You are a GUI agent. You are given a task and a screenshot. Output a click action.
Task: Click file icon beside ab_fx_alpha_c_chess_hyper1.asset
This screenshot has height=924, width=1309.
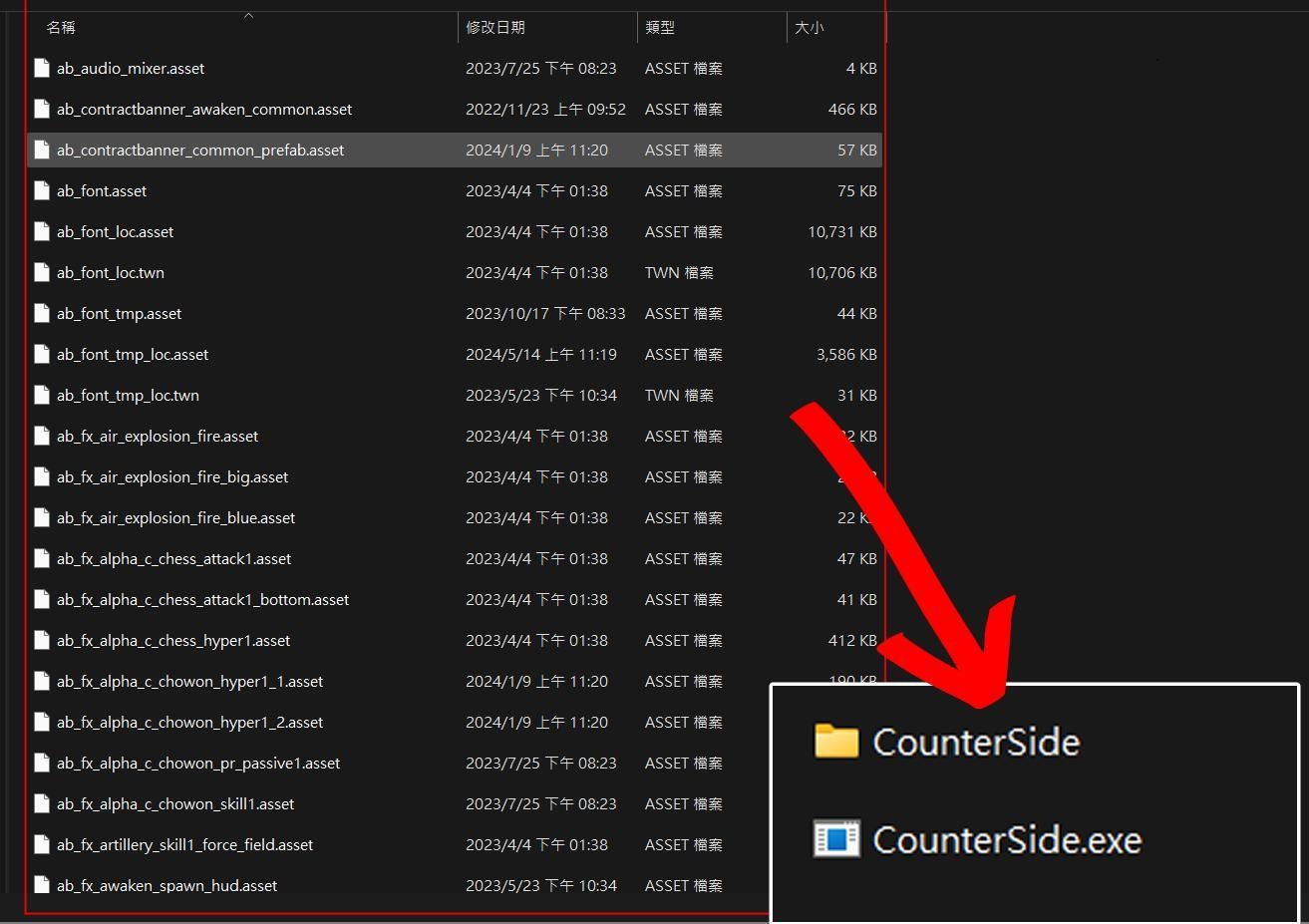[x=42, y=641]
